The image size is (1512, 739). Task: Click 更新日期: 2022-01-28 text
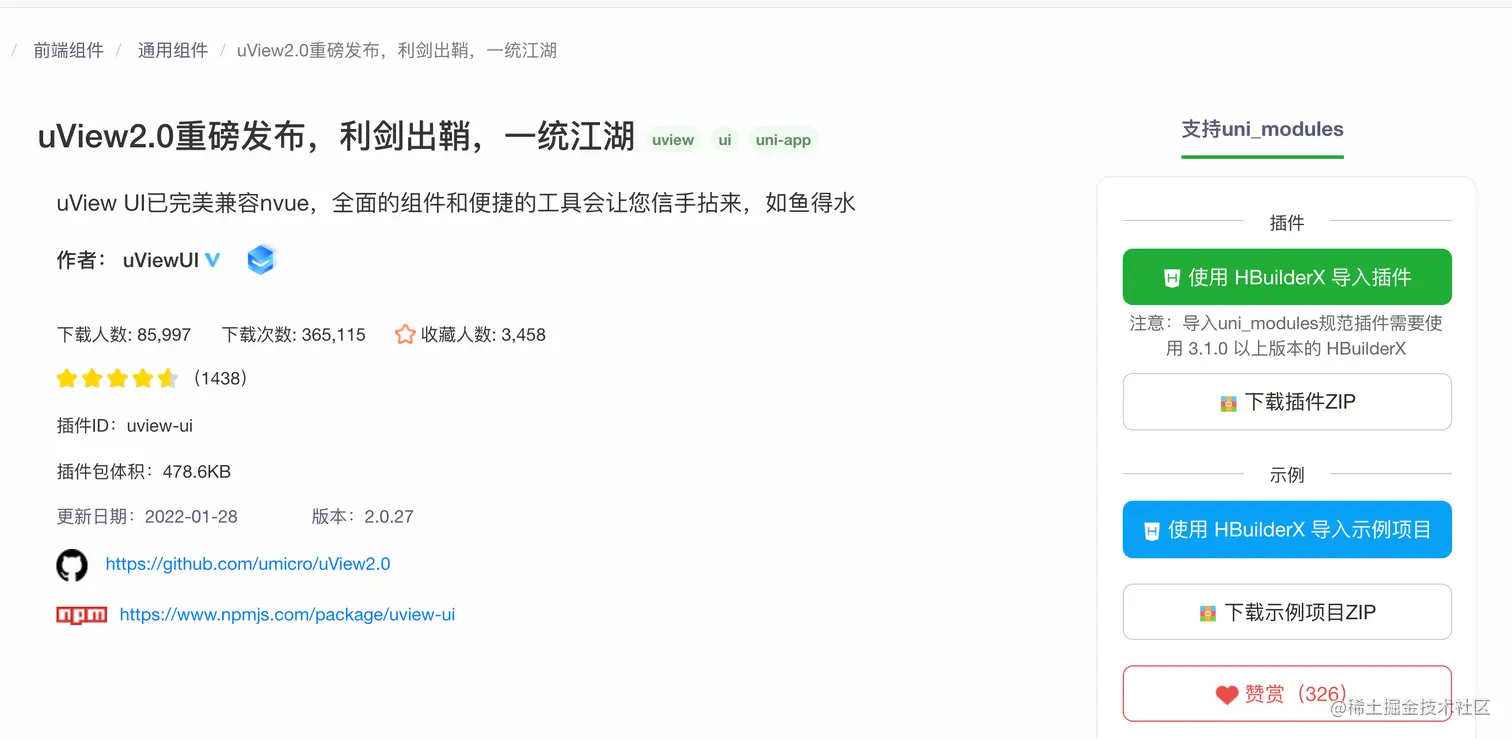pos(147,516)
